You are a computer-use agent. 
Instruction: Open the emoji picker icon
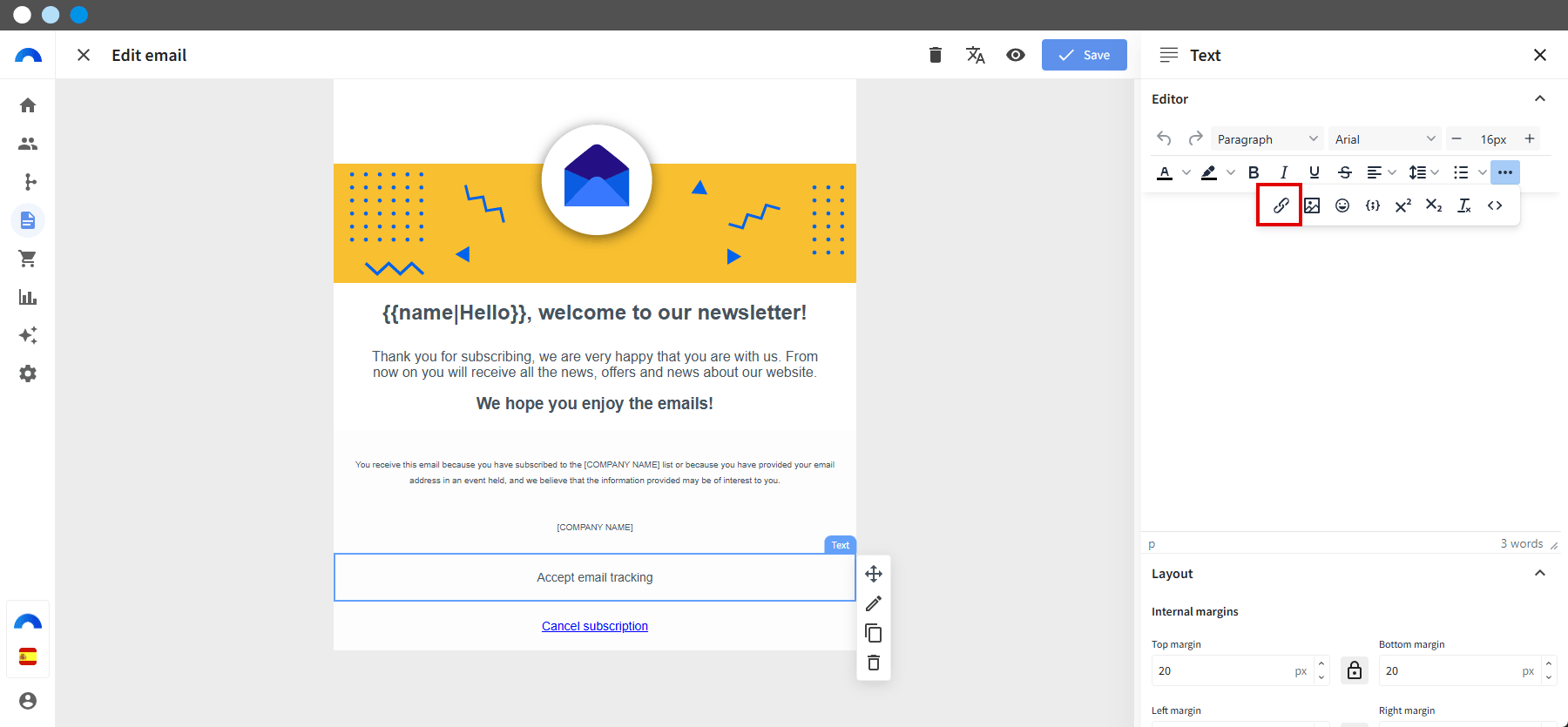click(1342, 205)
